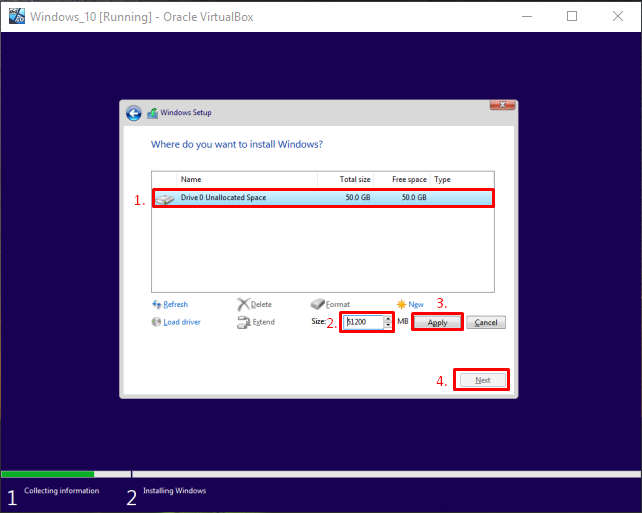
Task: Click the Free space column header
Action: (x=409, y=180)
